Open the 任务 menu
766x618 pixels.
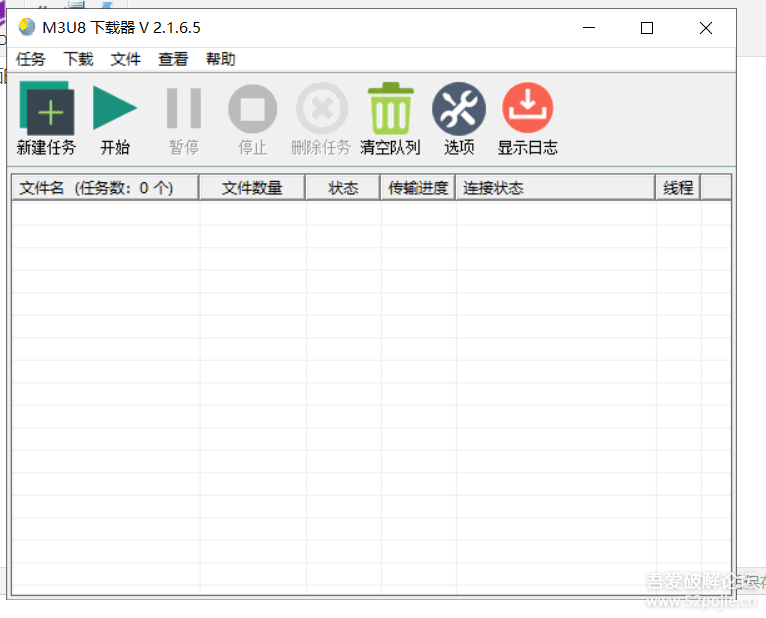[x=30, y=59]
